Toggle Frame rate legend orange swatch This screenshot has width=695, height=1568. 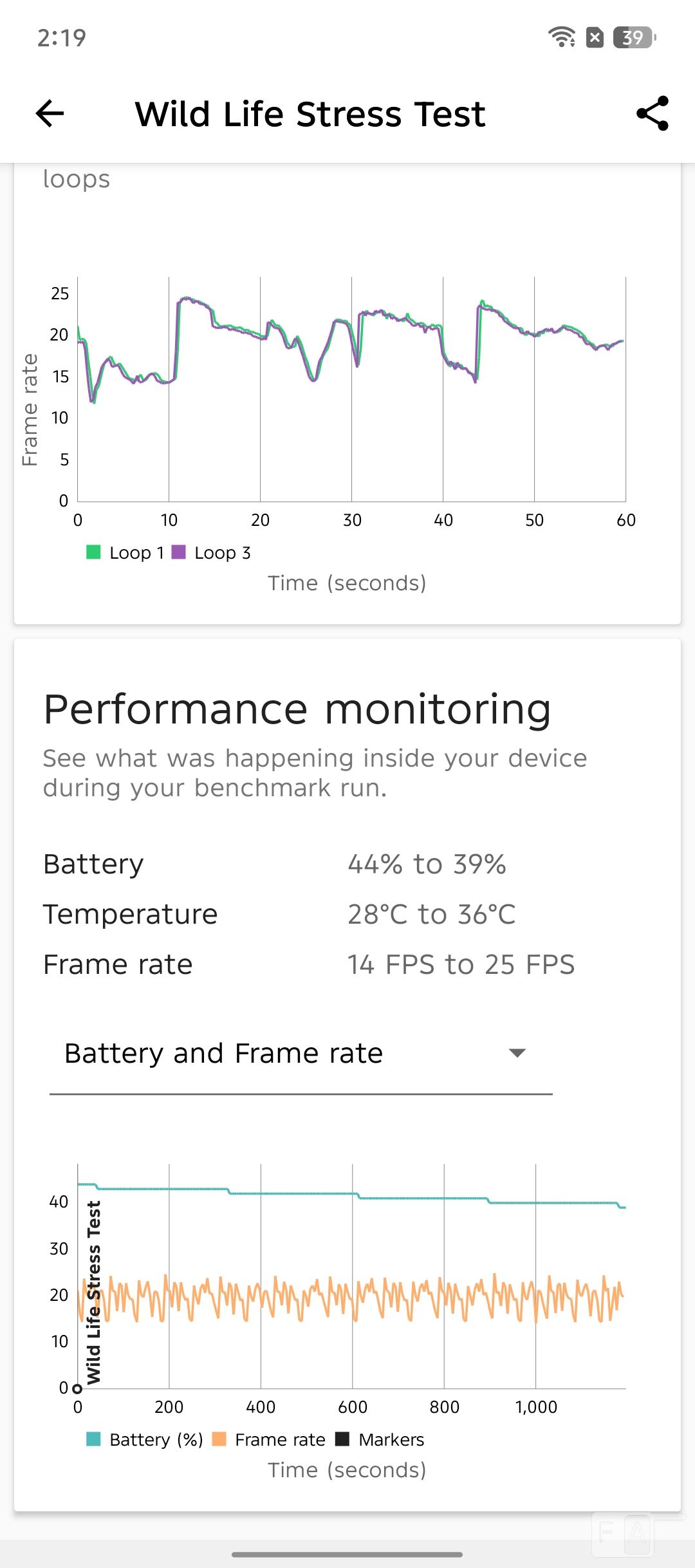[x=219, y=1439]
